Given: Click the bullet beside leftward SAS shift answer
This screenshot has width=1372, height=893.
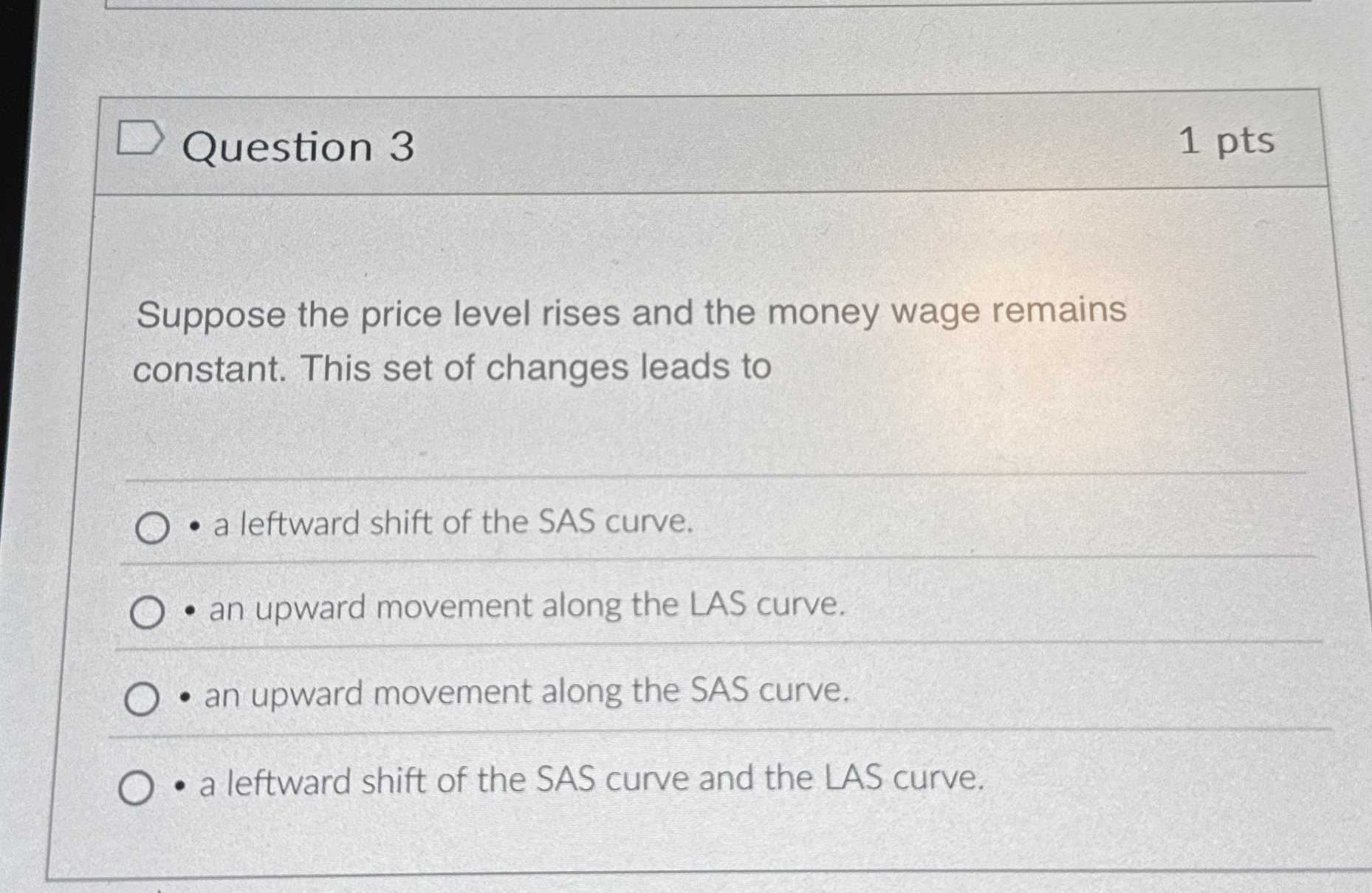Looking at the screenshot, I should [x=193, y=525].
